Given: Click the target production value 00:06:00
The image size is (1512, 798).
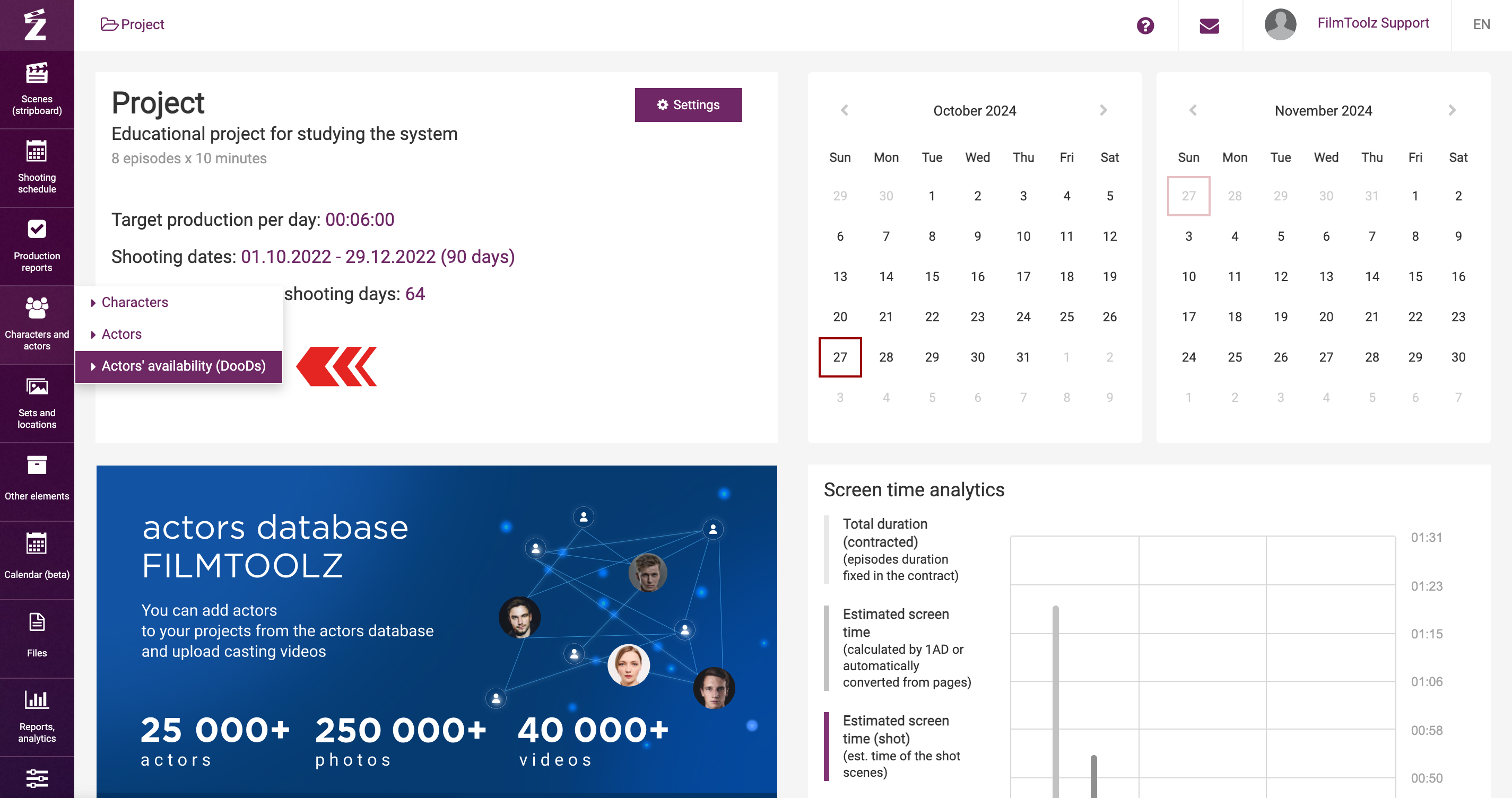Looking at the screenshot, I should pyautogui.click(x=360, y=220).
